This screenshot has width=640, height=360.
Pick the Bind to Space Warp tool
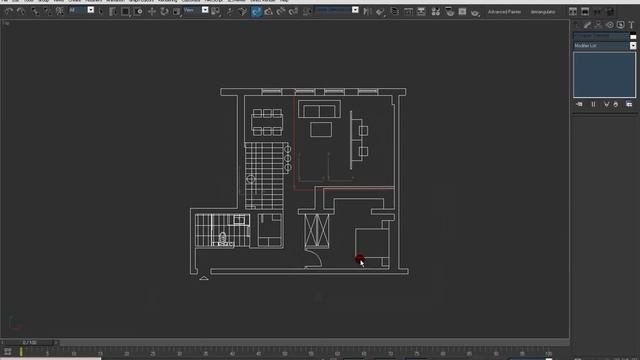(x=60, y=11)
